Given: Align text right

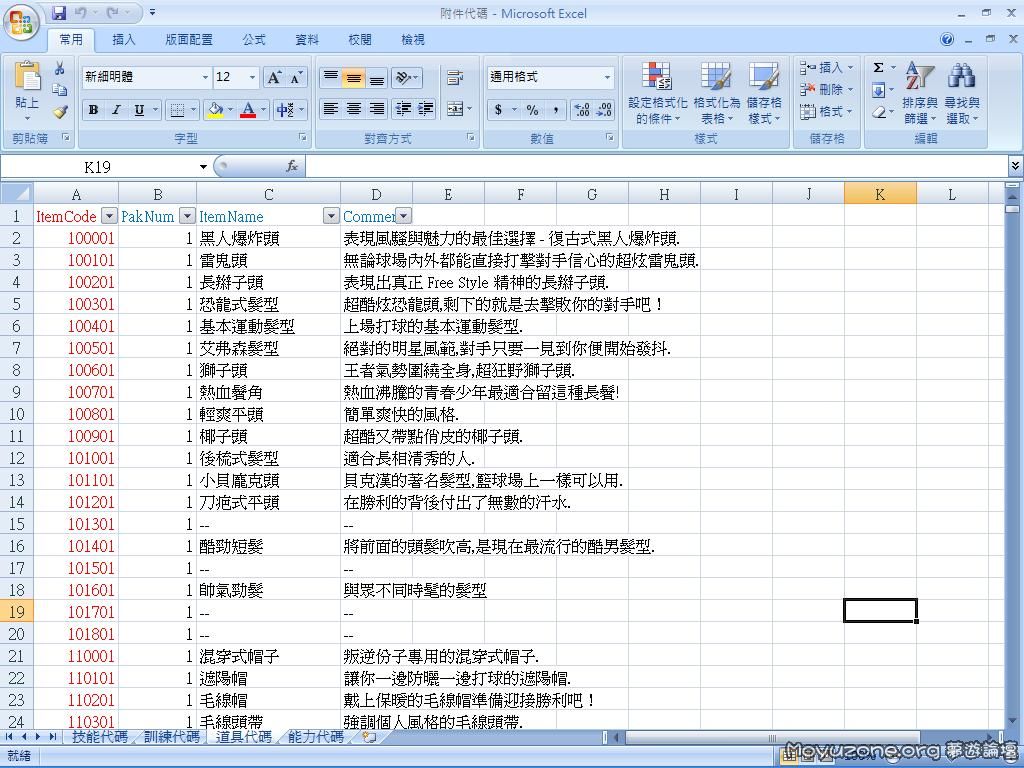Looking at the screenshot, I should click(x=377, y=108).
